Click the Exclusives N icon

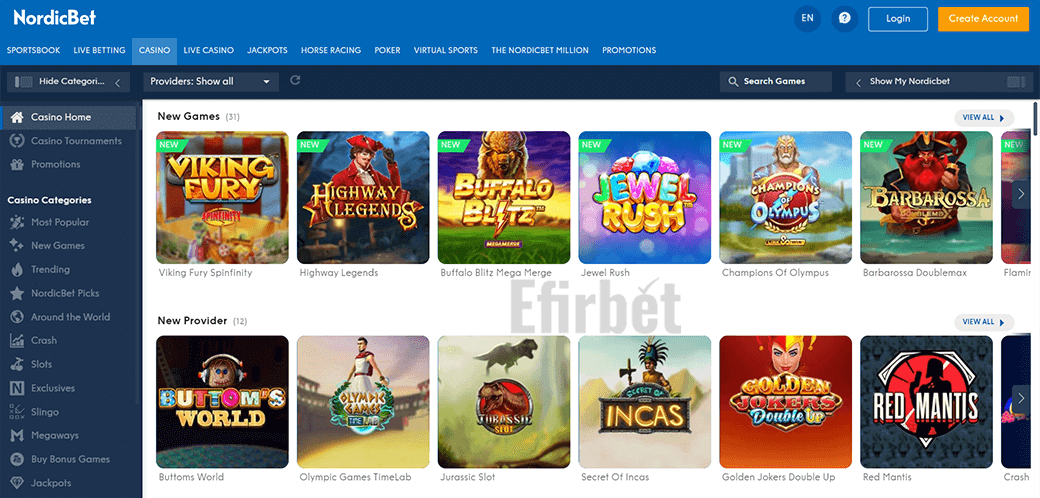point(17,388)
